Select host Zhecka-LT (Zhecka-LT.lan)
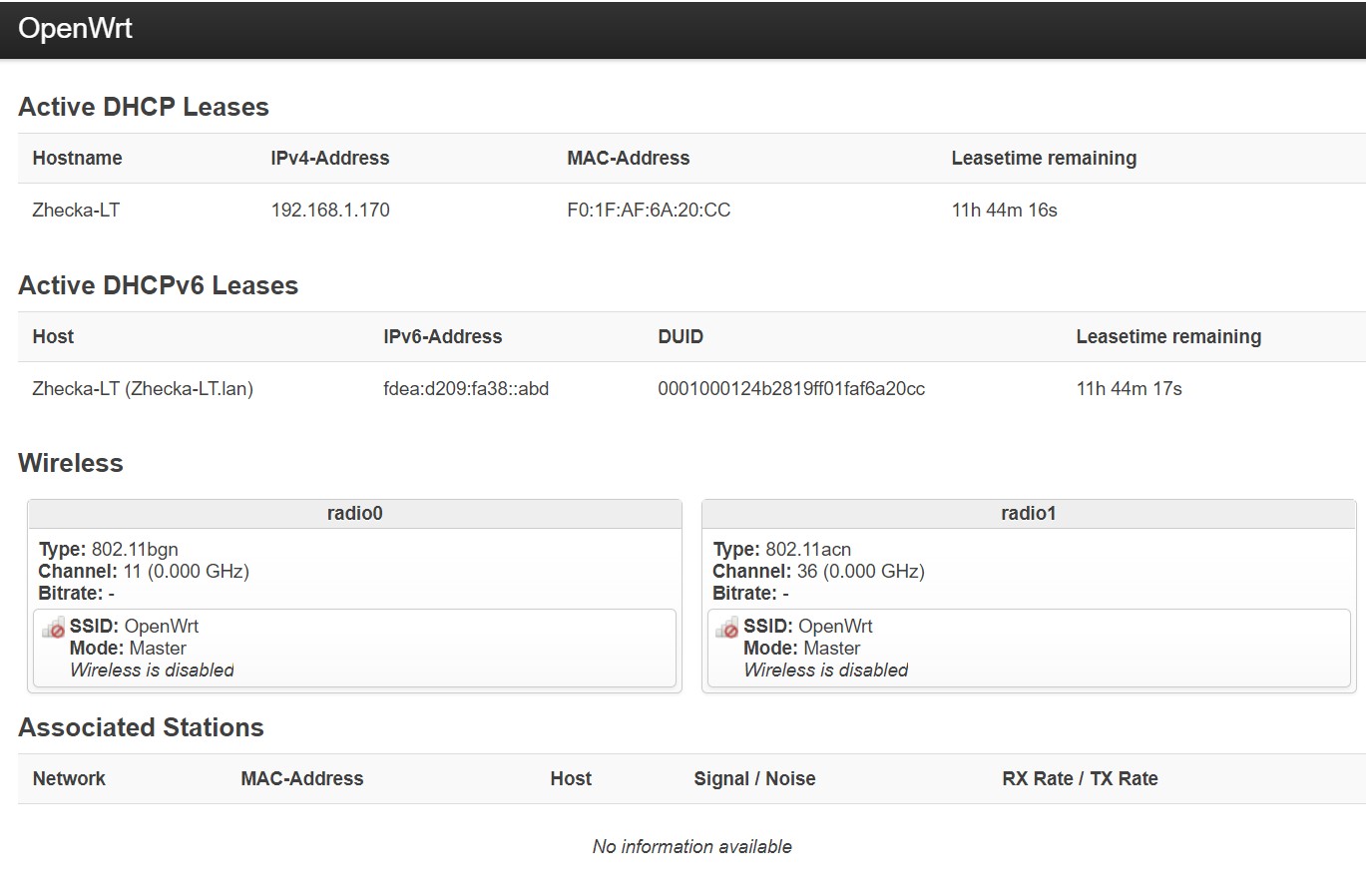1366x896 pixels. click(x=143, y=388)
